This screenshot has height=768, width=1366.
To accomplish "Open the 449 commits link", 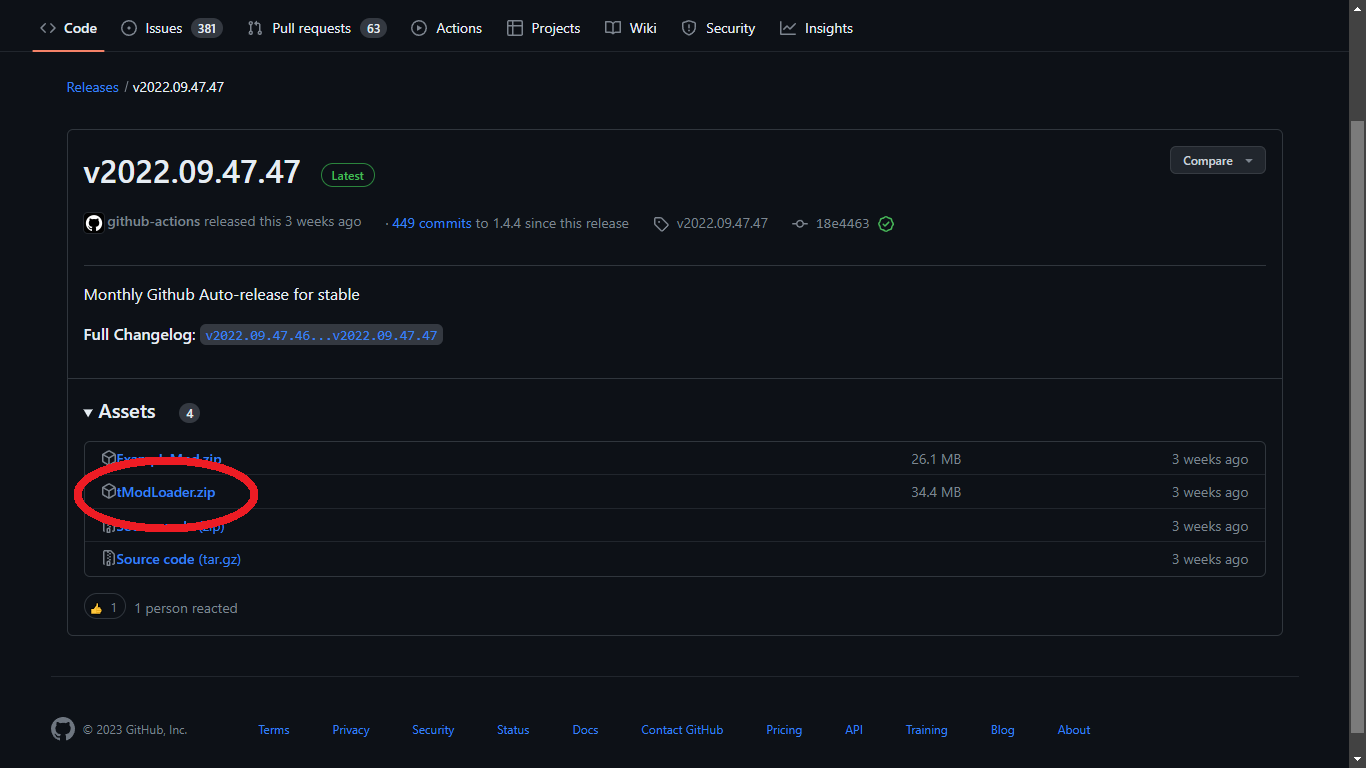I will (431, 223).
